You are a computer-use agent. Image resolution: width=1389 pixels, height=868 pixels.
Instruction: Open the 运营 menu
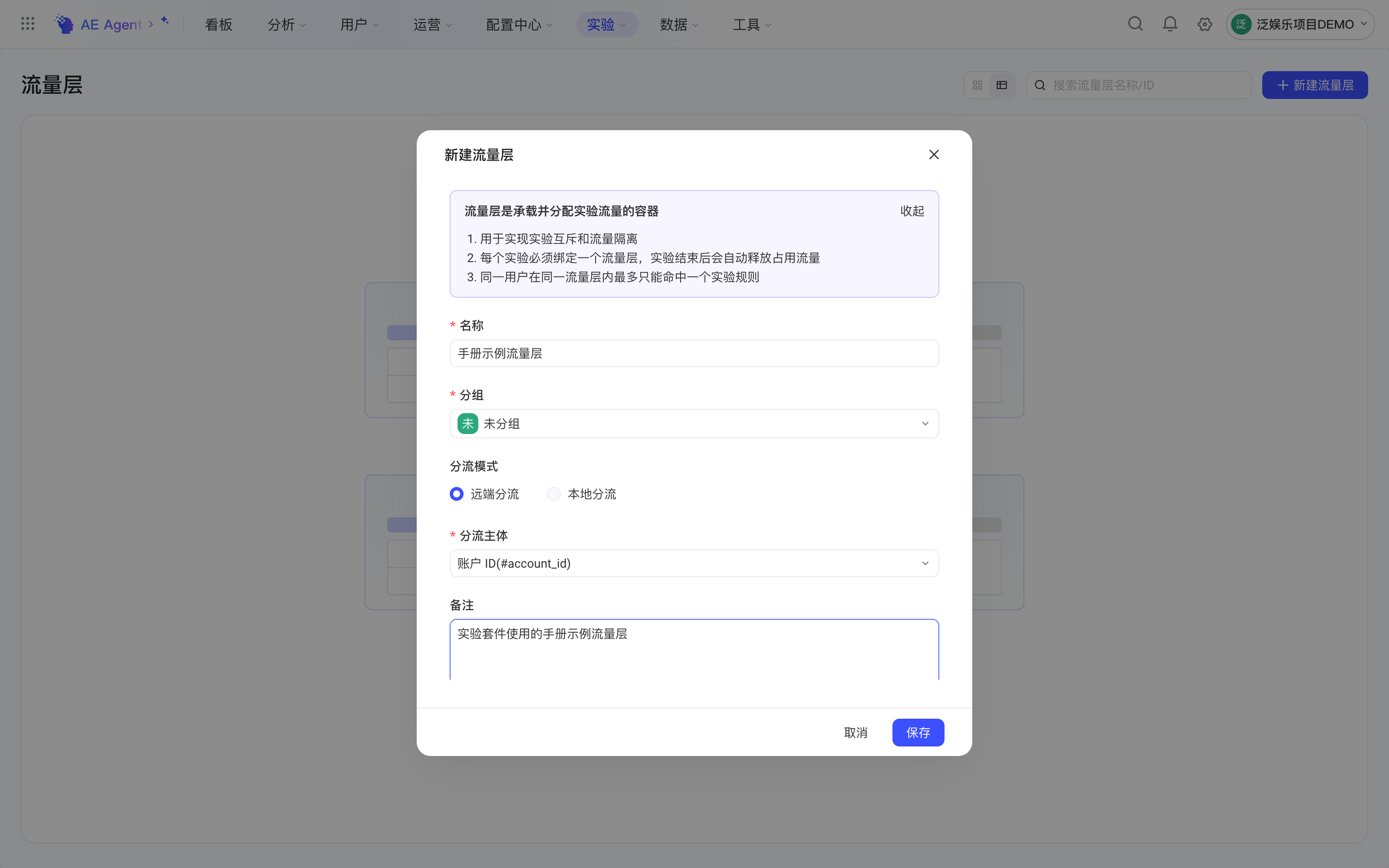(433, 25)
